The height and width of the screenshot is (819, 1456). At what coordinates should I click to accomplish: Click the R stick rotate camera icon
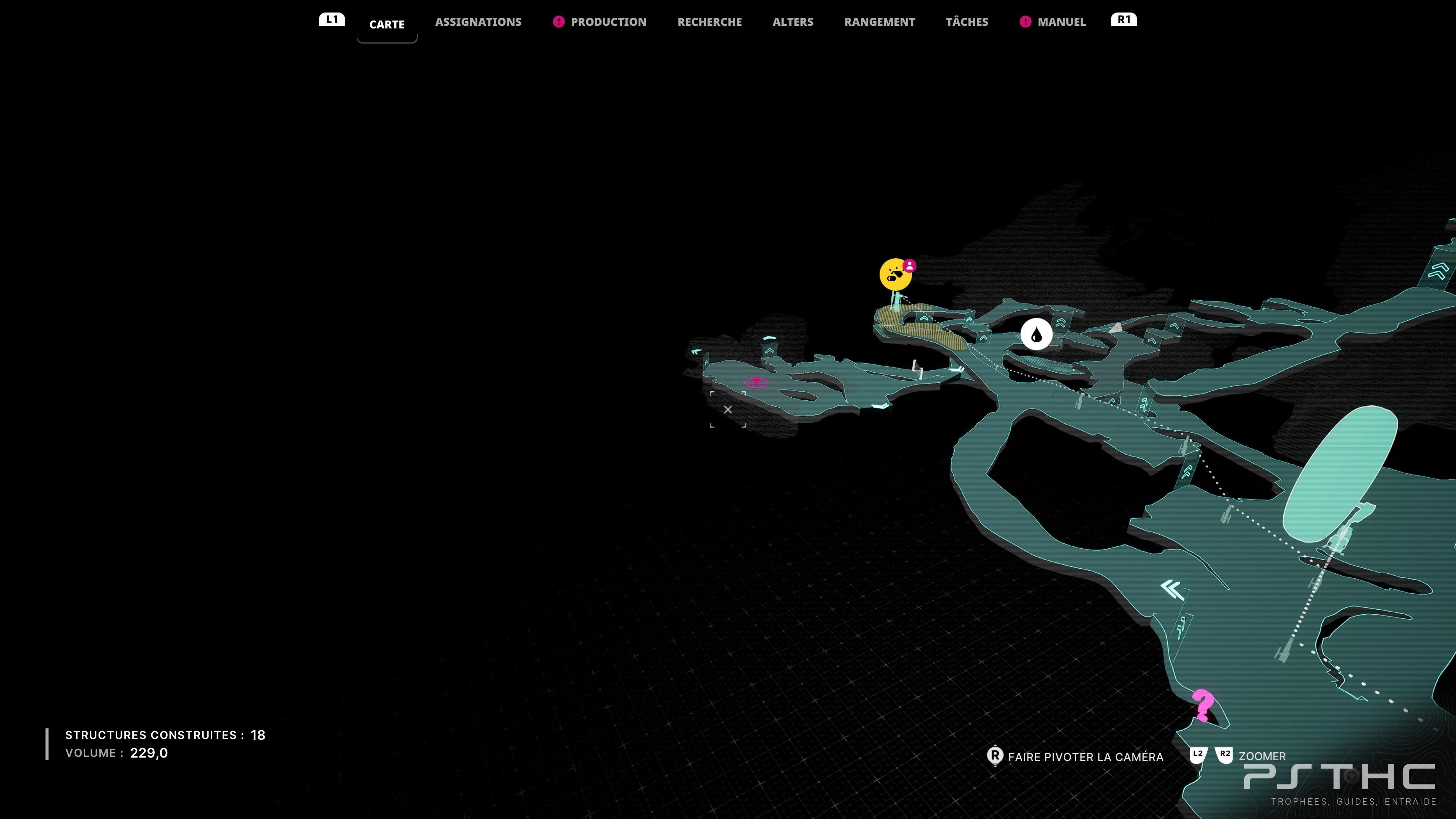click(x=995, y=756)
